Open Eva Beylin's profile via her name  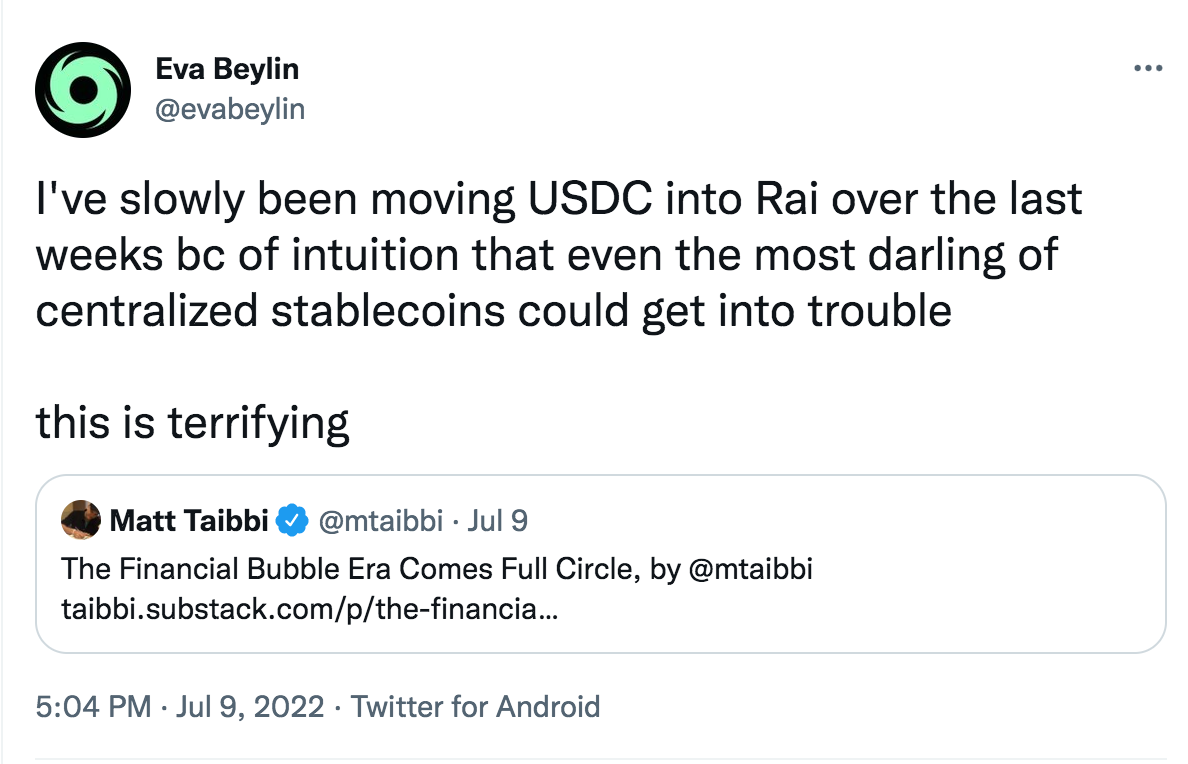[226, 69]
